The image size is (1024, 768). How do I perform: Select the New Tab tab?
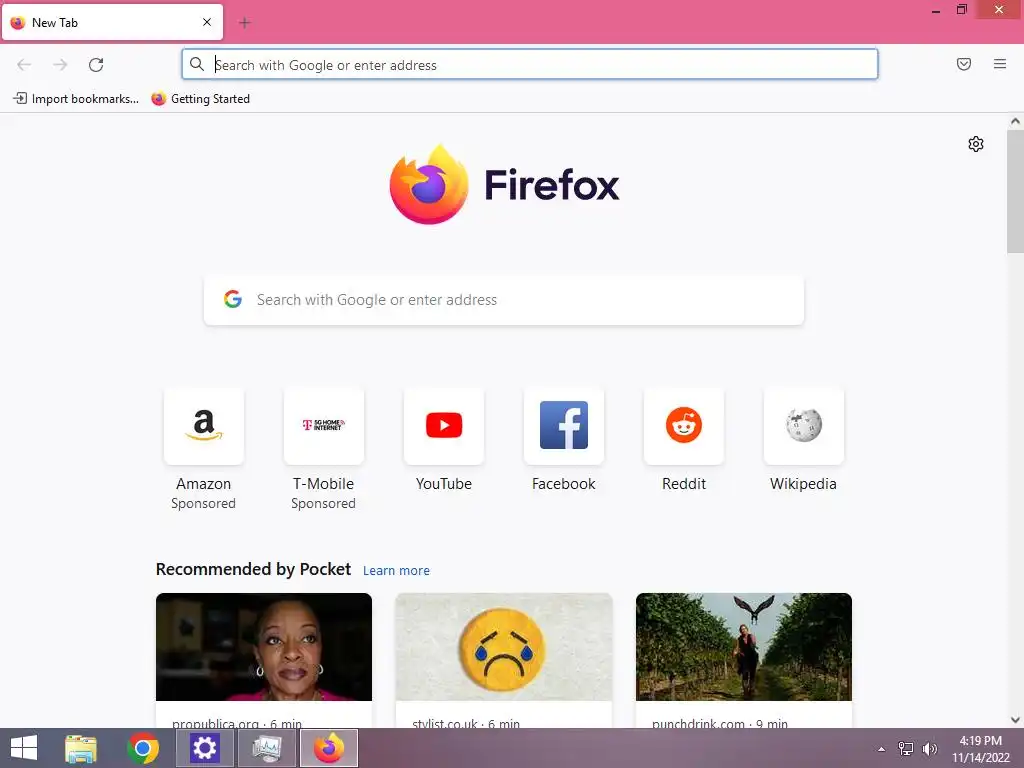click(112, 22)
